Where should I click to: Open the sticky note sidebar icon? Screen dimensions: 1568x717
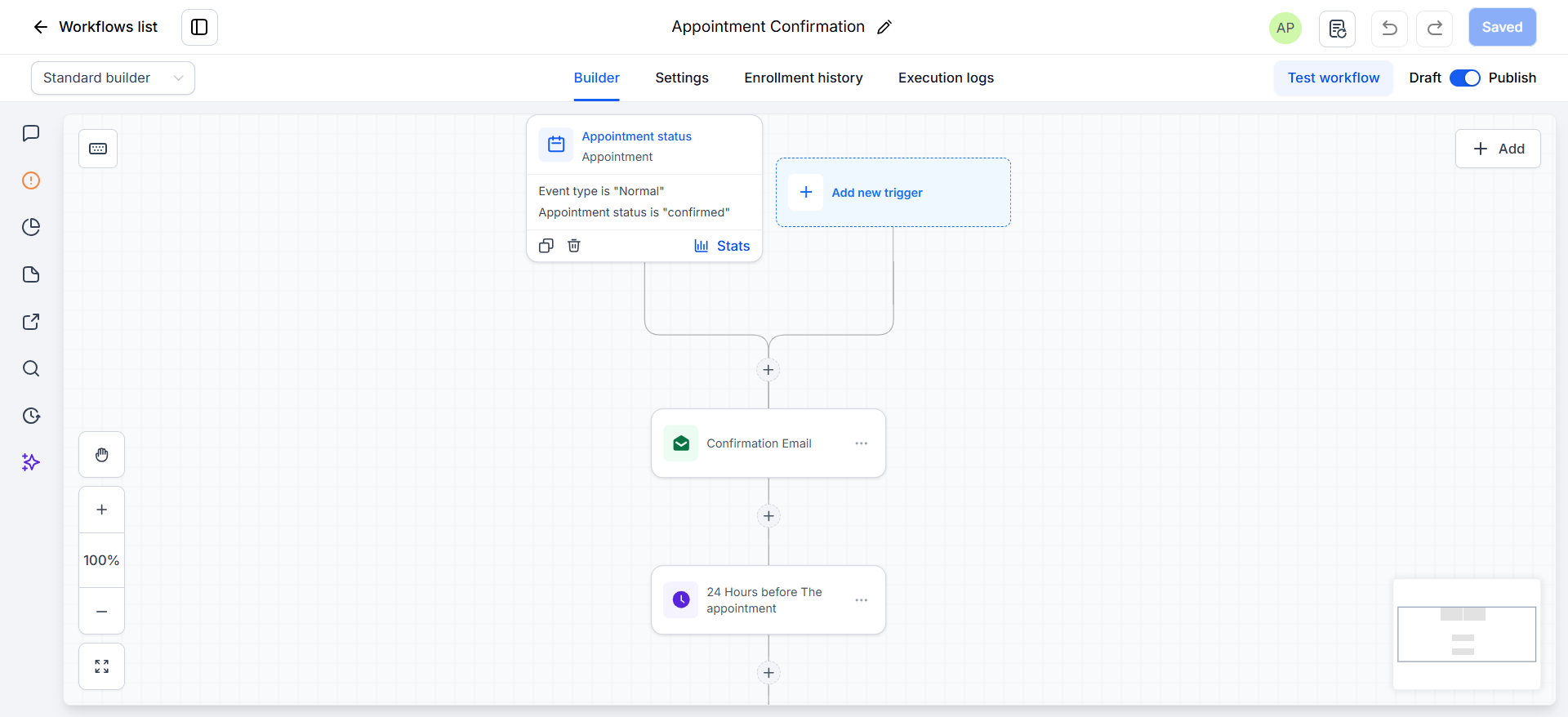pyautogui.click(x=31, y=274)
